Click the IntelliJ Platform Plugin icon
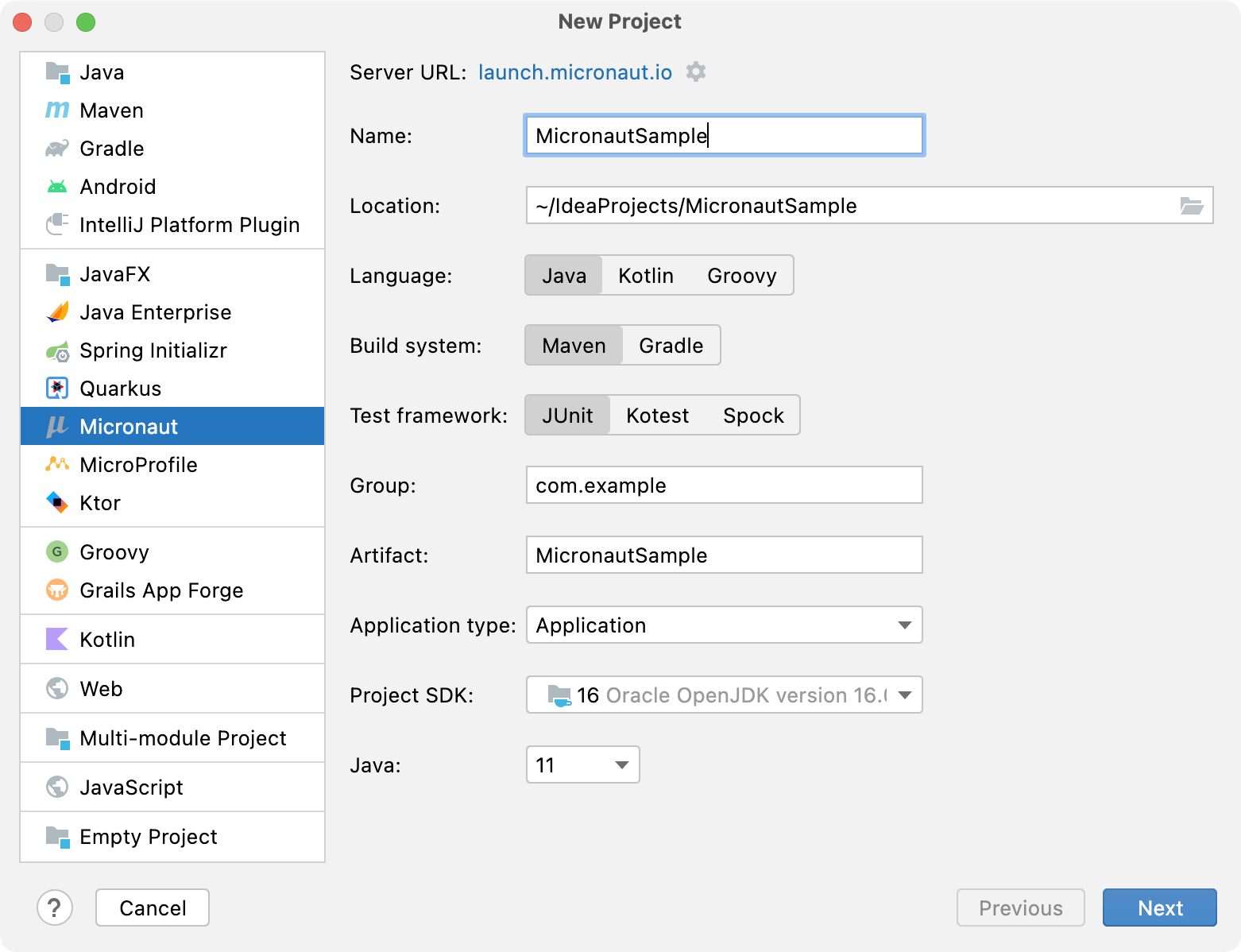Screen dimensions: 1241x952 57,225
